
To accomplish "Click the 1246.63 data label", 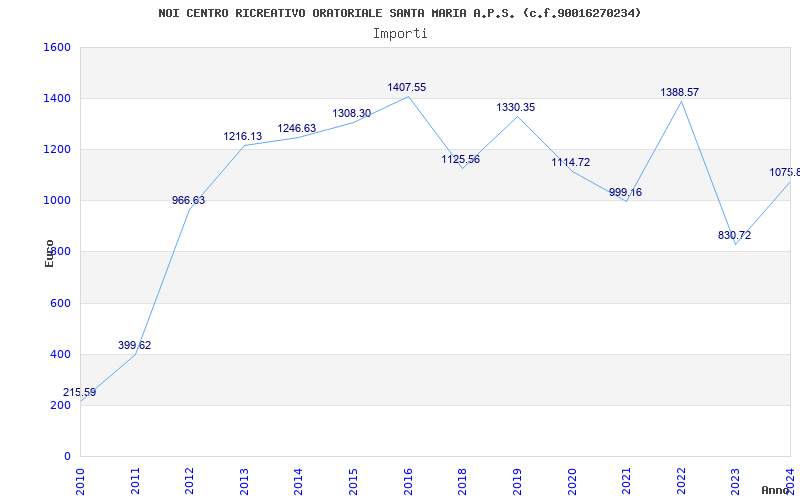I will 296,129.
